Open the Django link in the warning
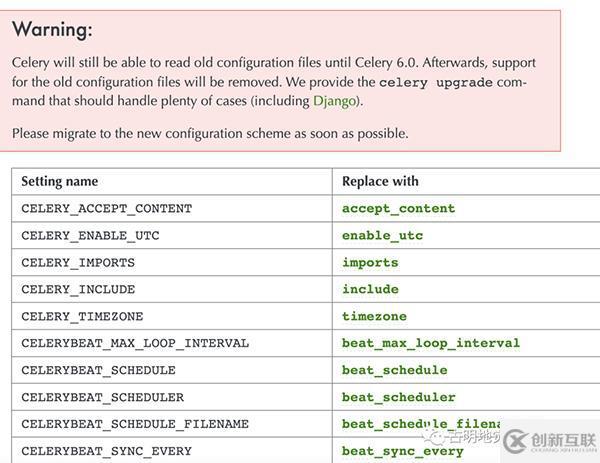This screenshot has height=463, width=600. click(x=332, y=101)
